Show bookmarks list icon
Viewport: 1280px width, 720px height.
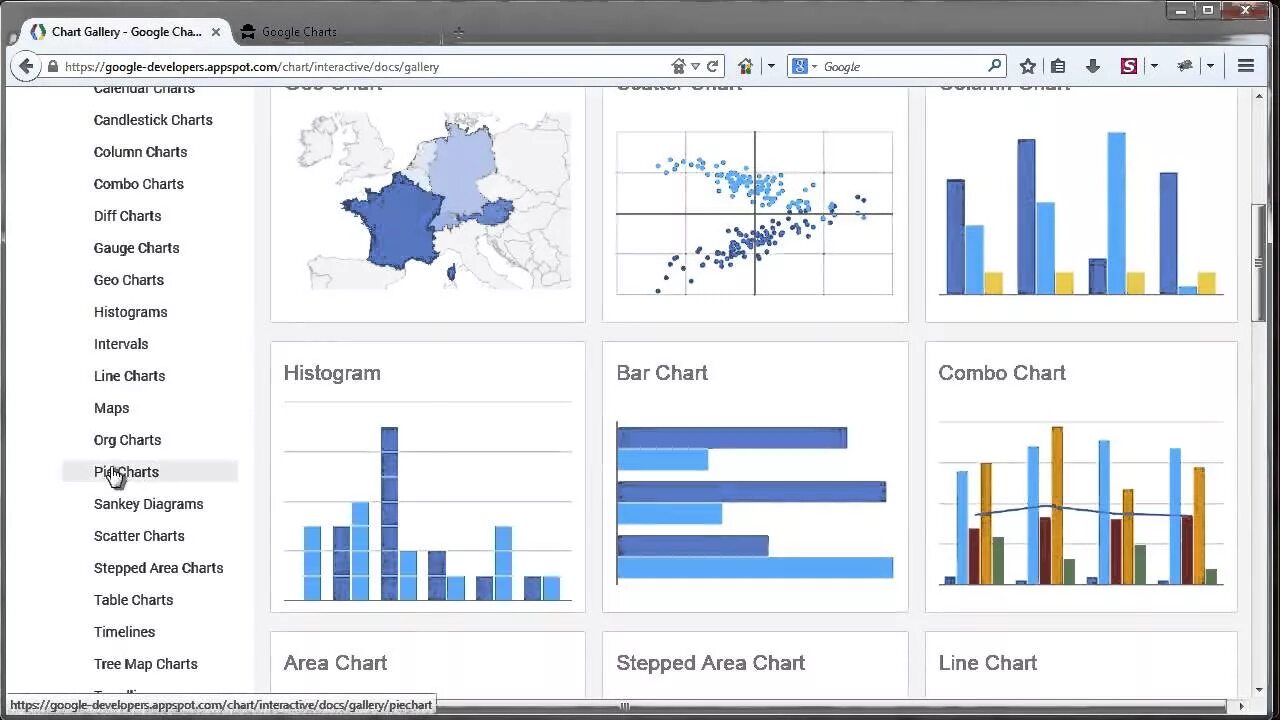1058,66
